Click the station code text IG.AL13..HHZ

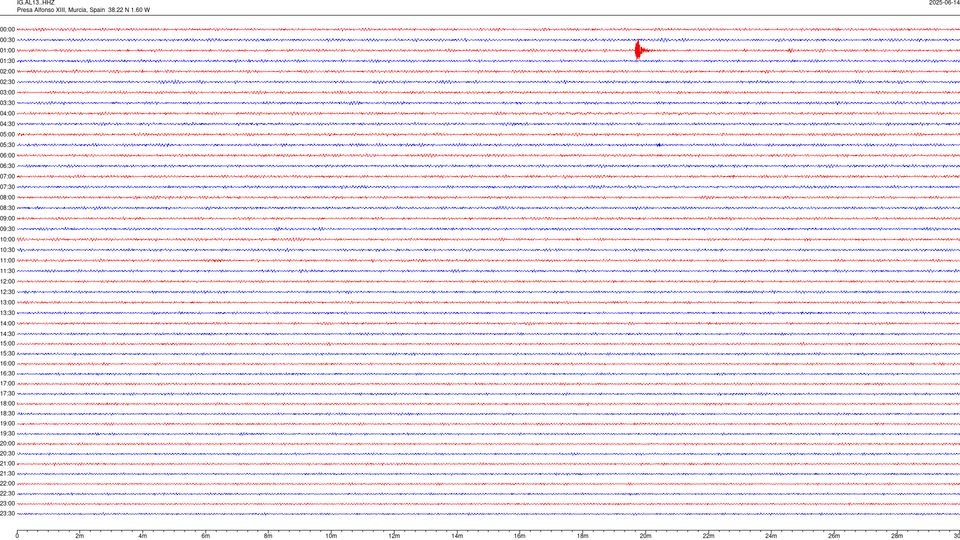pyautogui.click(x=36, y=3)
